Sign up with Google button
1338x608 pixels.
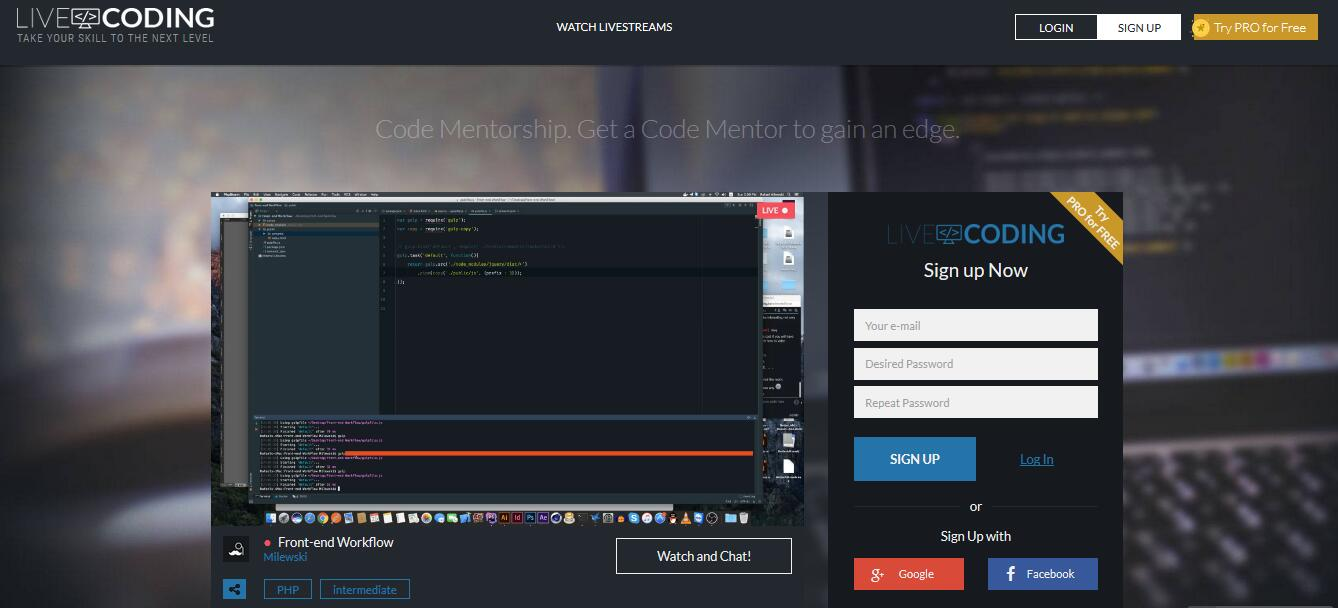tap(909, 574)
